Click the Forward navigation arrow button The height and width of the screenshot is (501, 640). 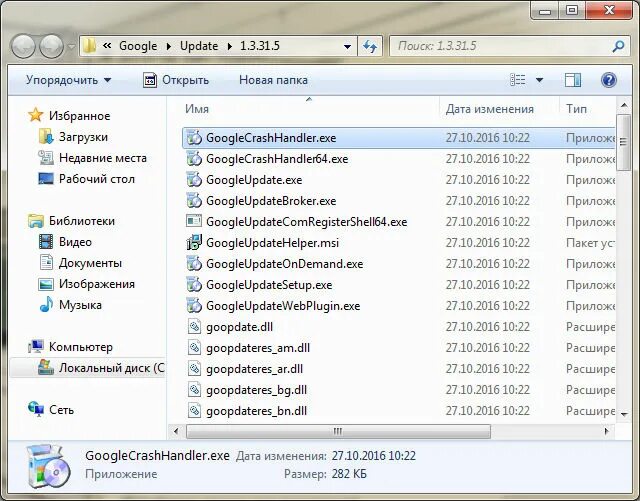pyautogui.click(x=51, y=46)
